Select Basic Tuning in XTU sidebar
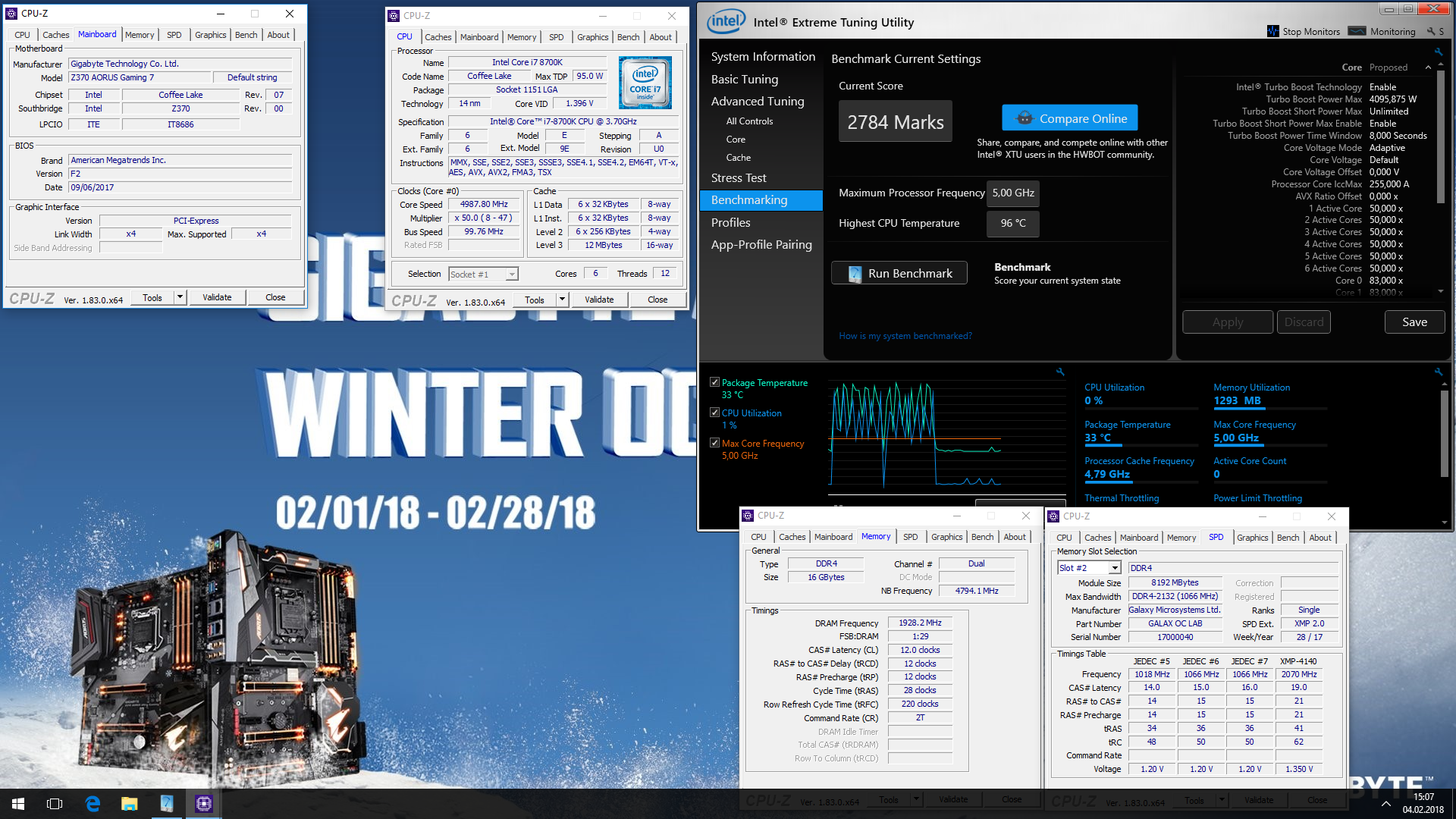Viewport: 1456px width, 819px height. coord(744,80)
